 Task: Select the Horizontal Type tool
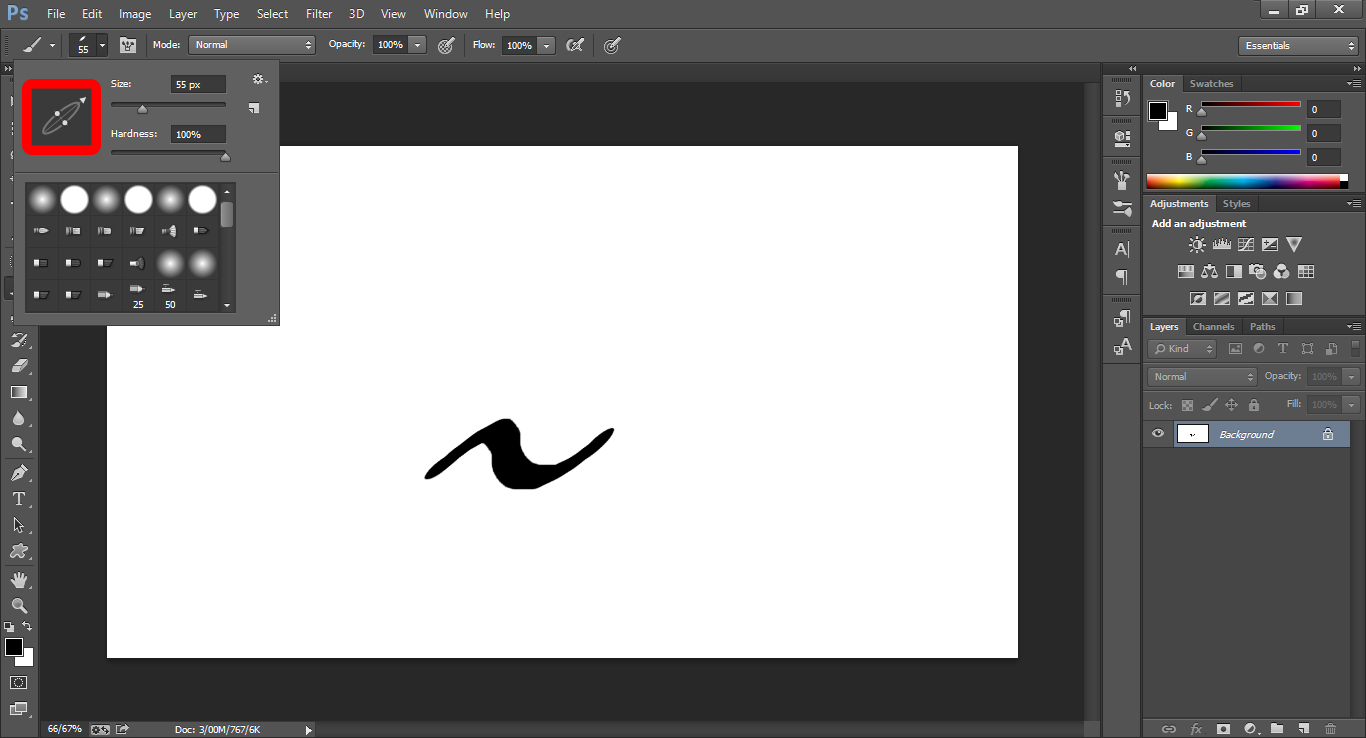[19, 499]
